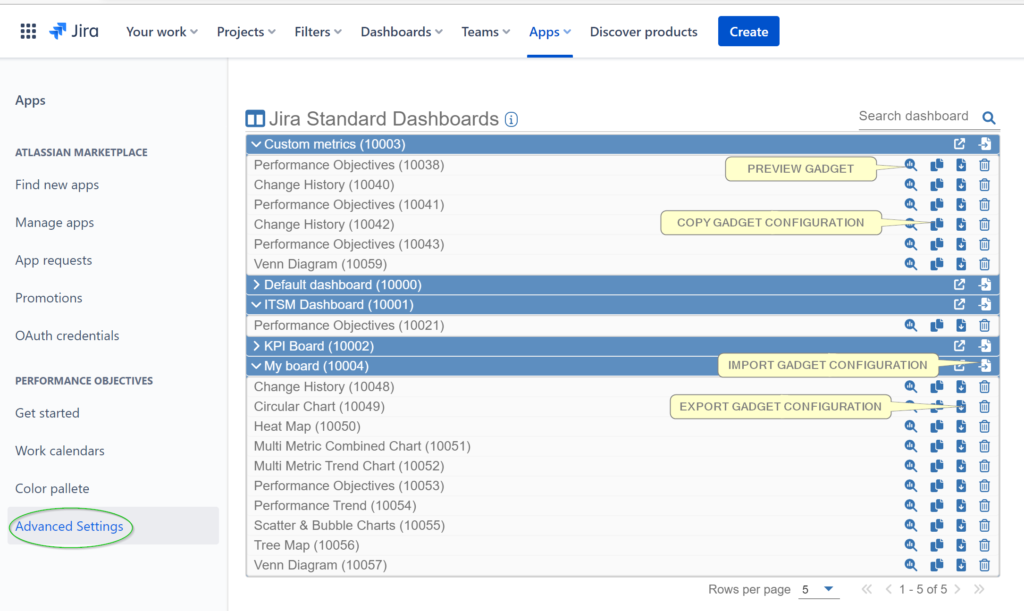Copy Change History (10040) gadget configuration
Image resolution: width=1024 pixels, height=611 pixels.
coord(936,185)
